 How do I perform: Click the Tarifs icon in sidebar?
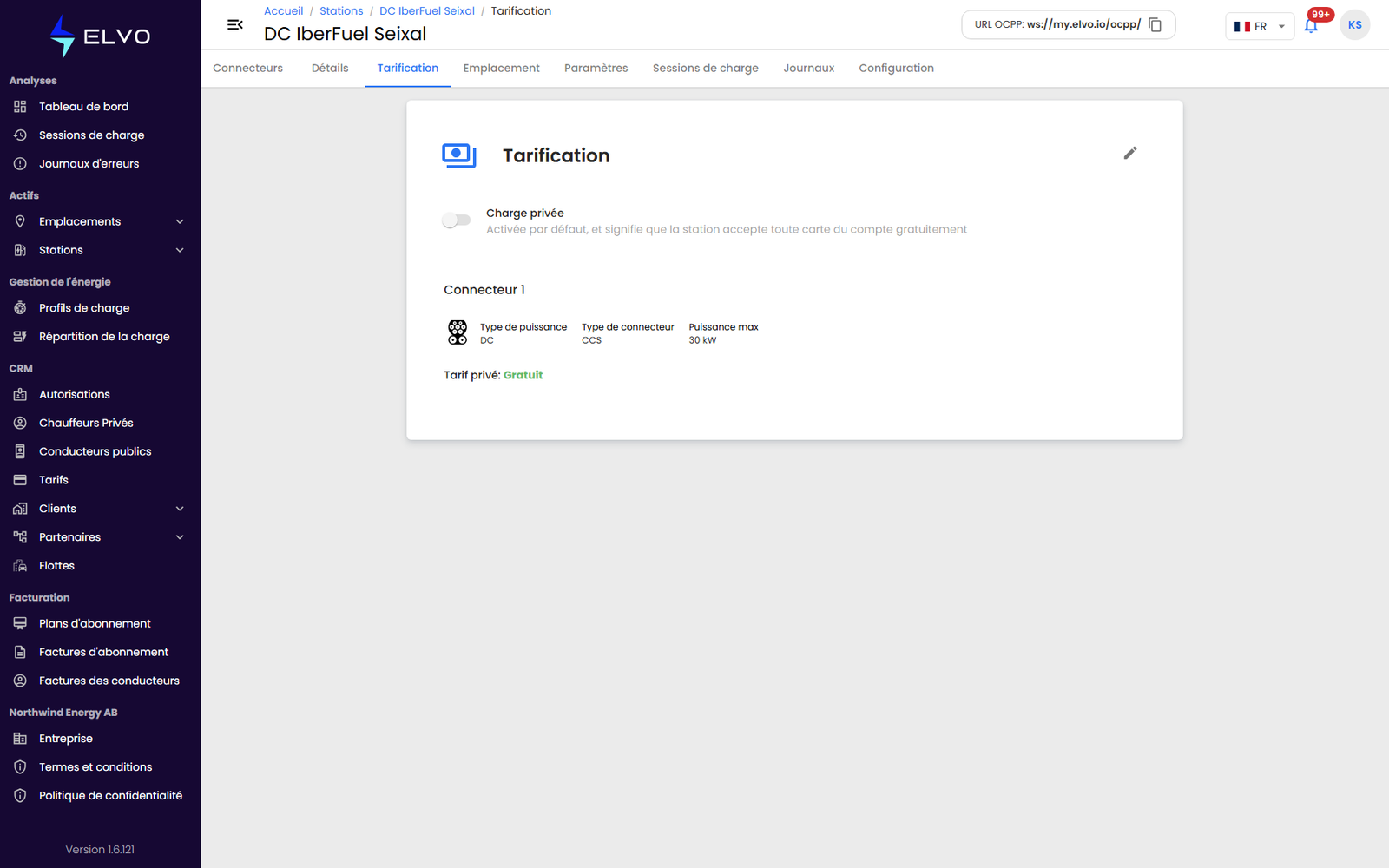point(20,480)
